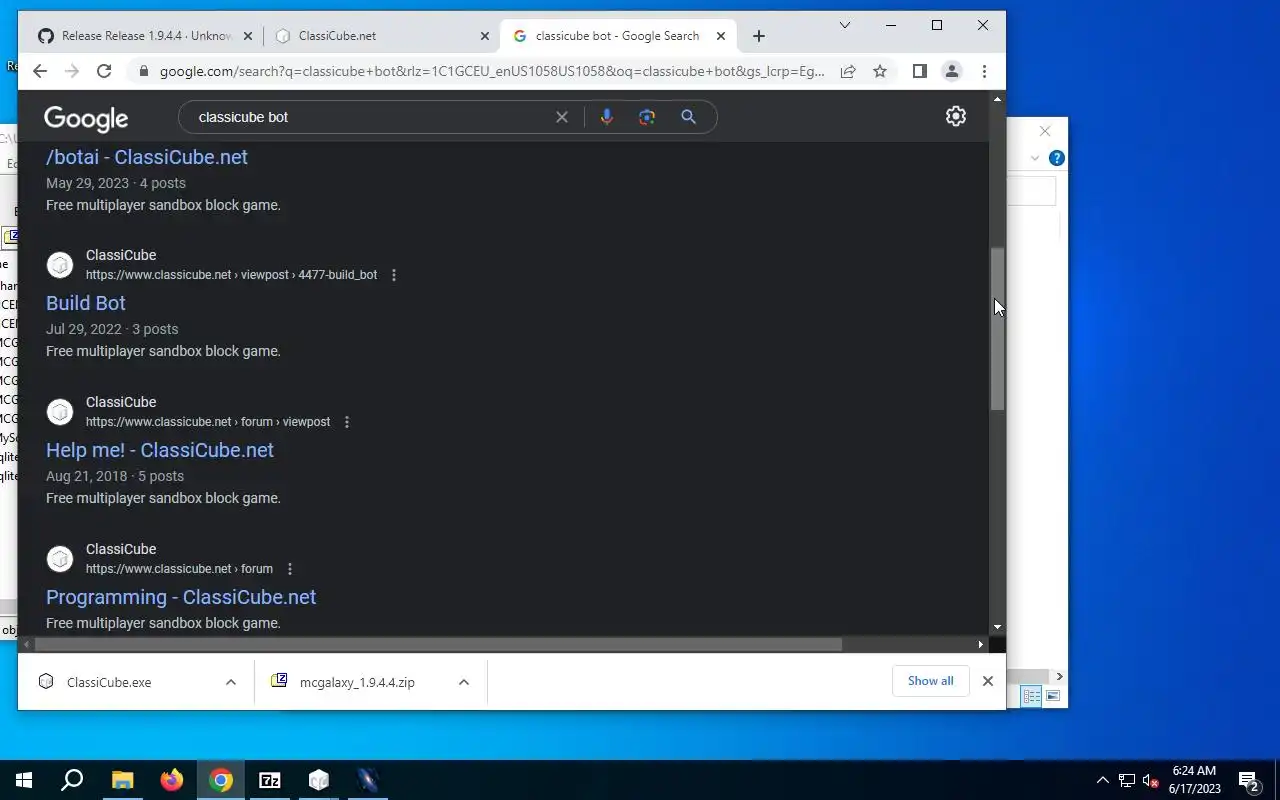Open the tab search dropdown

click(845, 25)
